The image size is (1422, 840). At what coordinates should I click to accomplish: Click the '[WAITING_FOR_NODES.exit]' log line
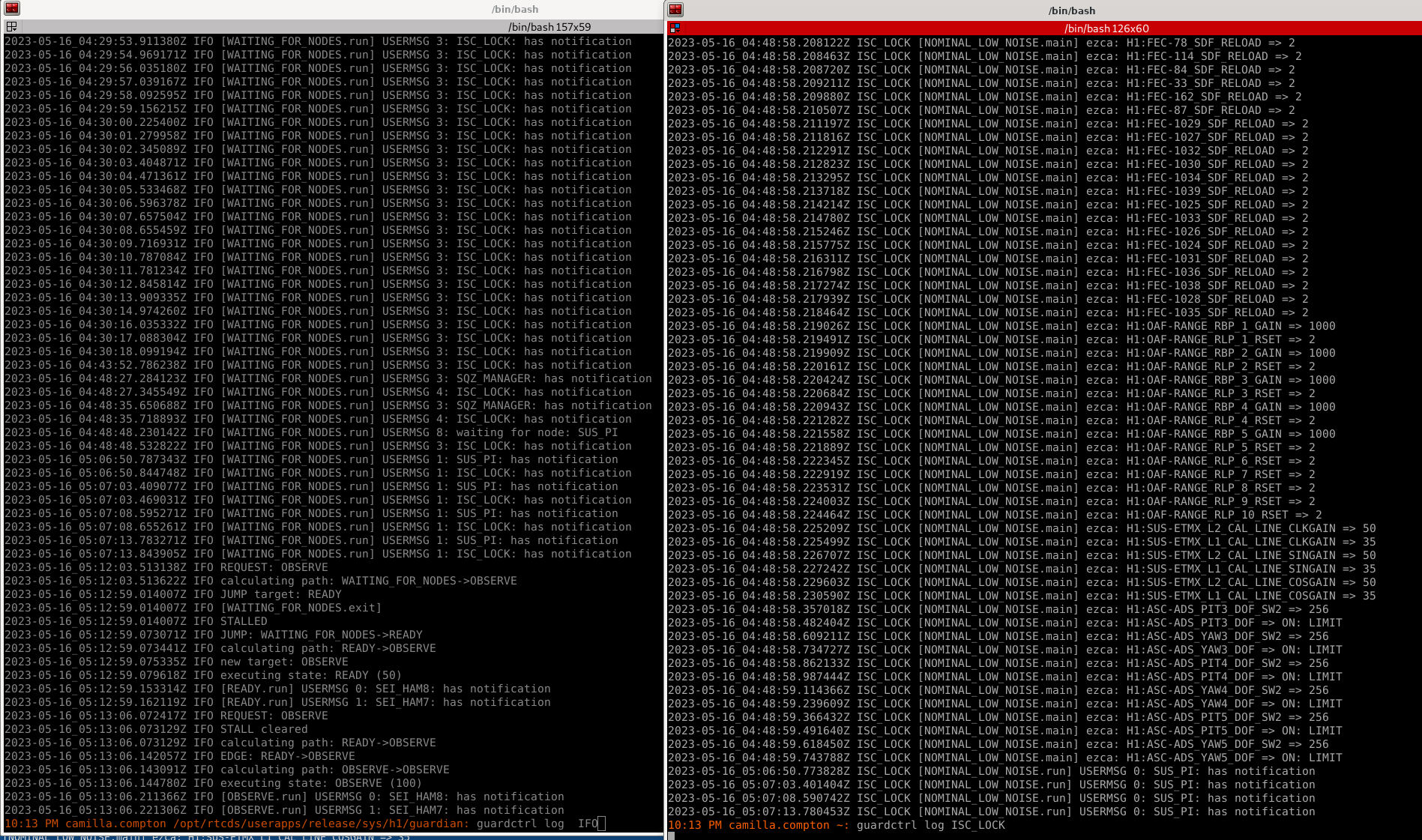[193, 608]
